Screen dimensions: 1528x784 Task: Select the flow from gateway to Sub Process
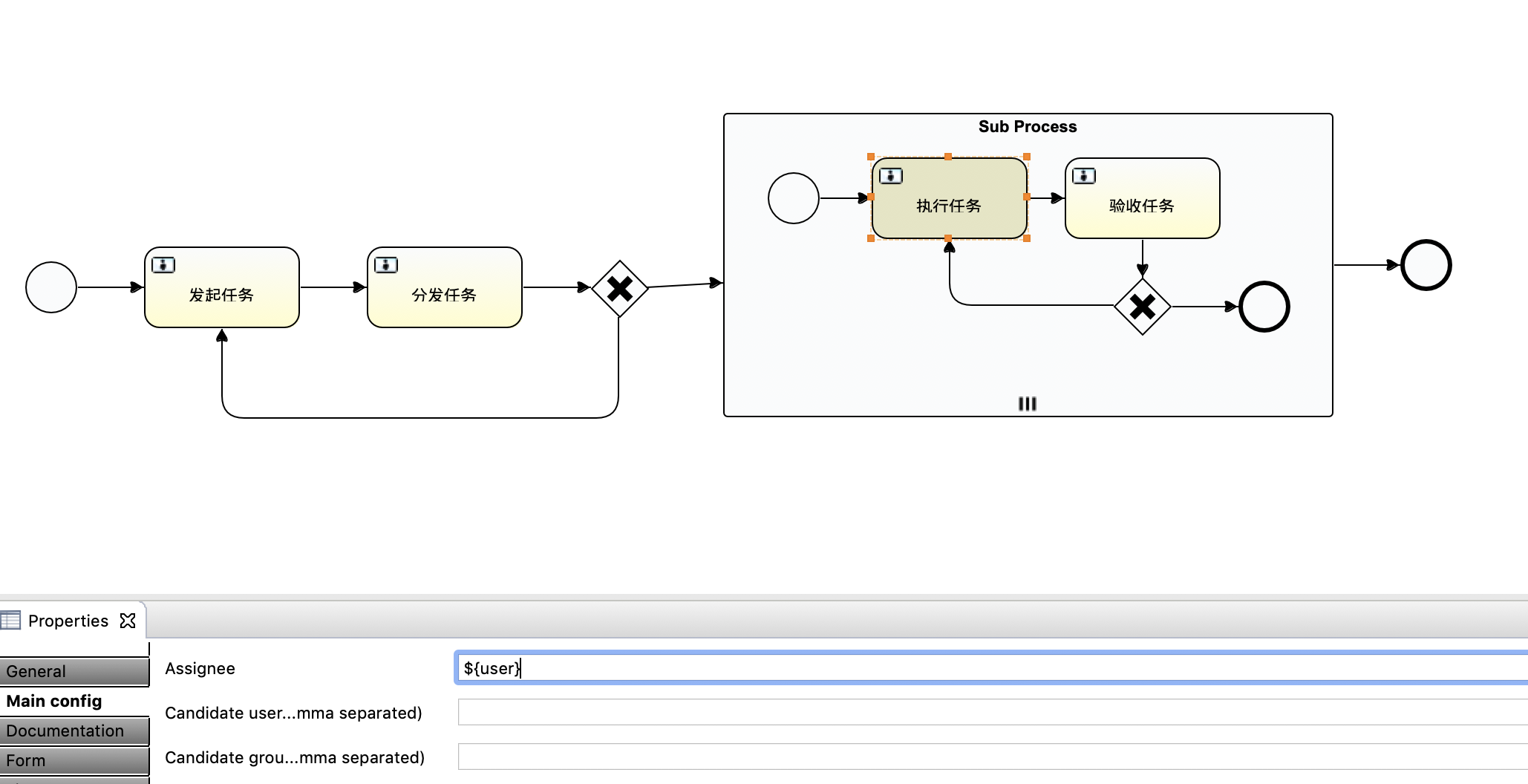[685, 284]
